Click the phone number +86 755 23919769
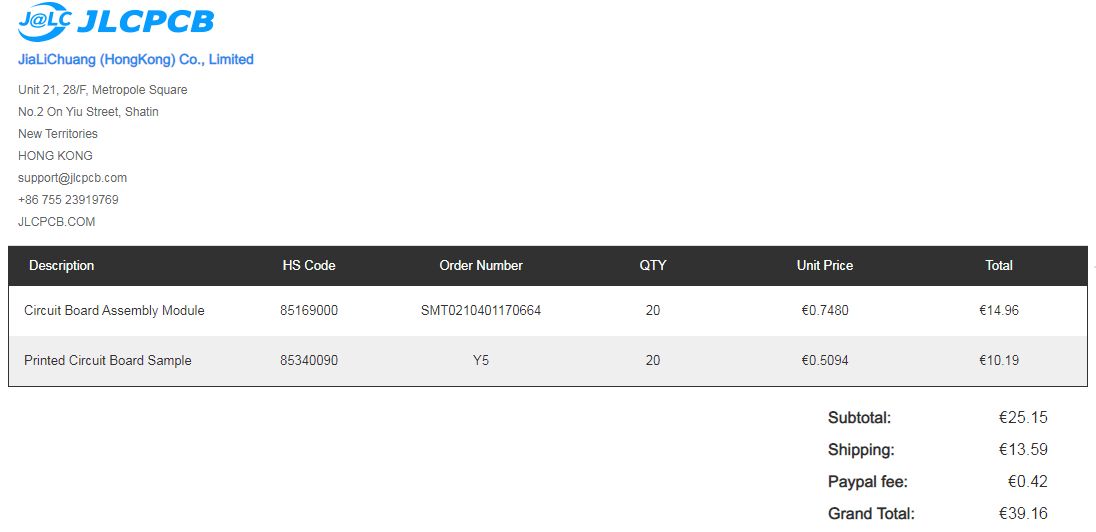 [68, 199]
